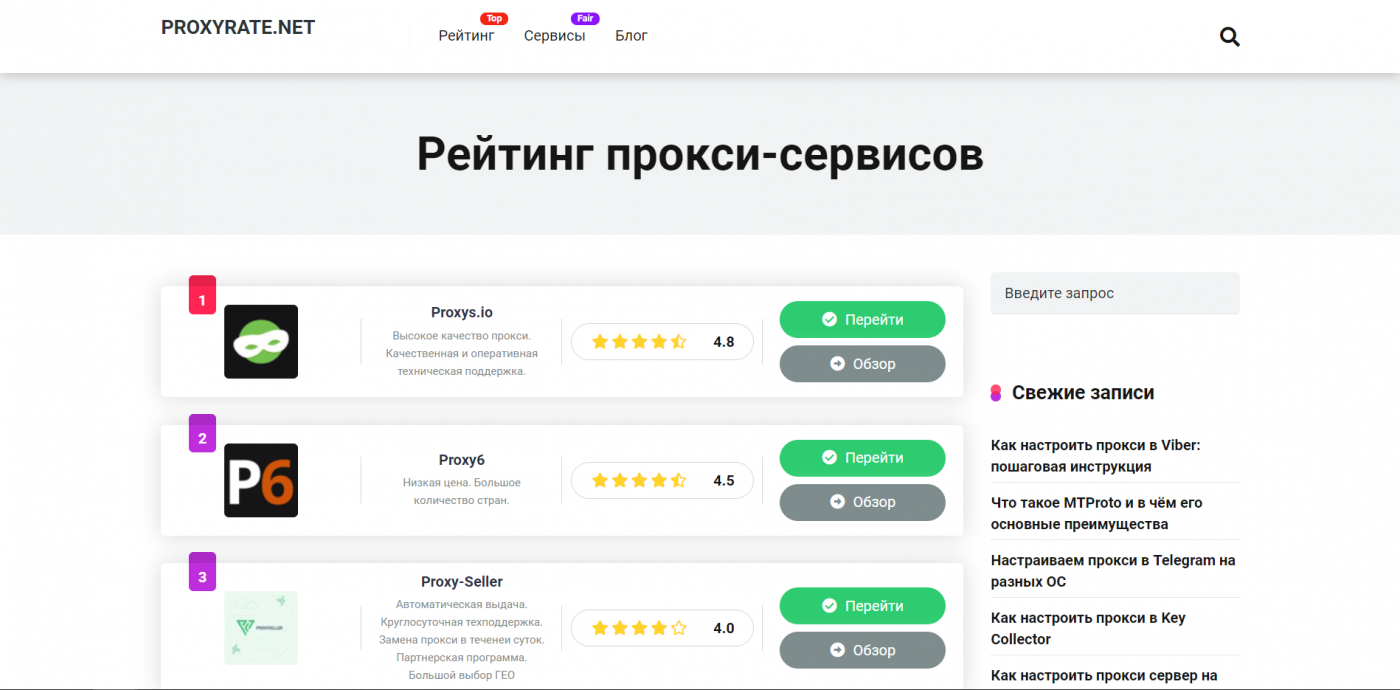Open the Proxy6 title link
This screenshot has width=1400, height=690.
(x=462, y=460)
